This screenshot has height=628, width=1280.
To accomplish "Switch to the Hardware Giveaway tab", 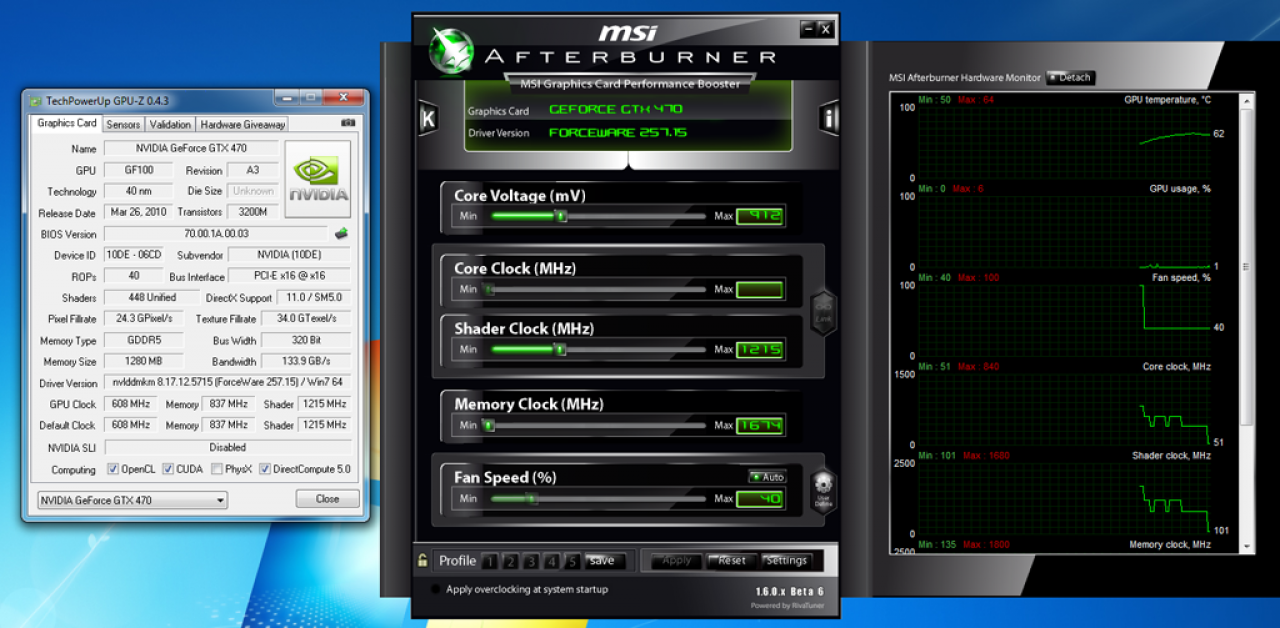I will pyautogui.click(x=242, y=125).
